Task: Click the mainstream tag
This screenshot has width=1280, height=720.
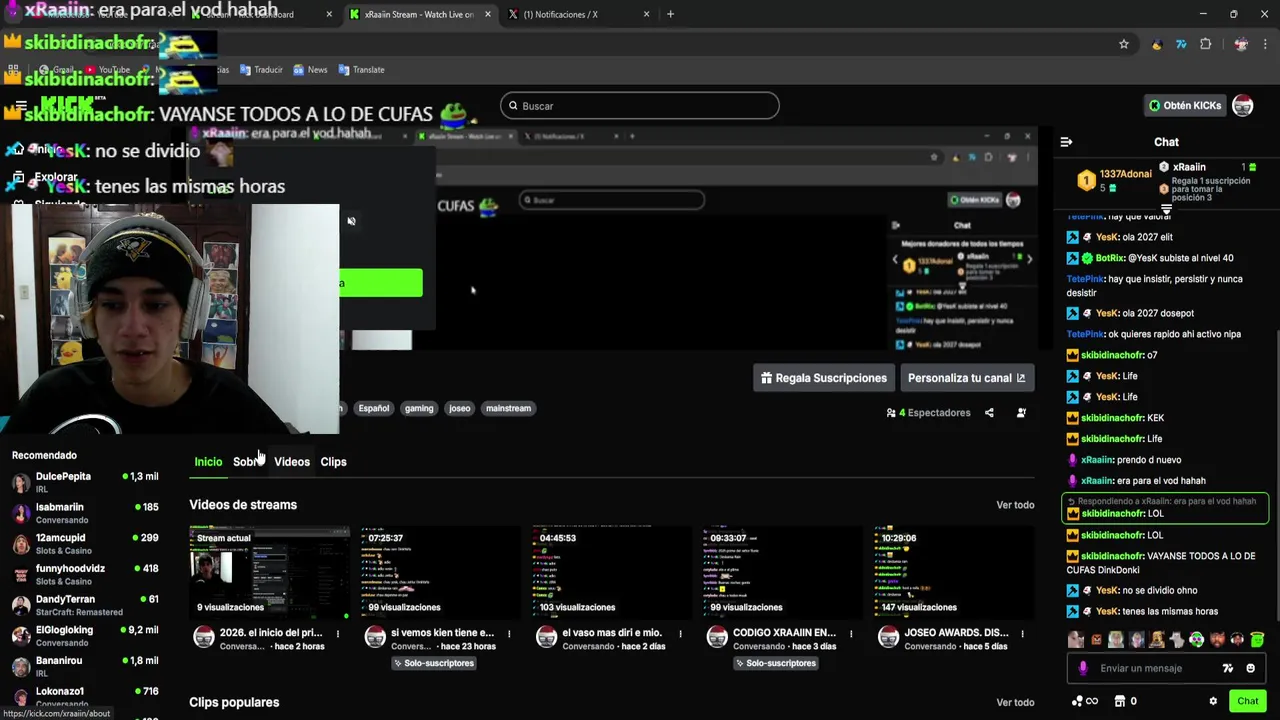Action: click(508, 408)
